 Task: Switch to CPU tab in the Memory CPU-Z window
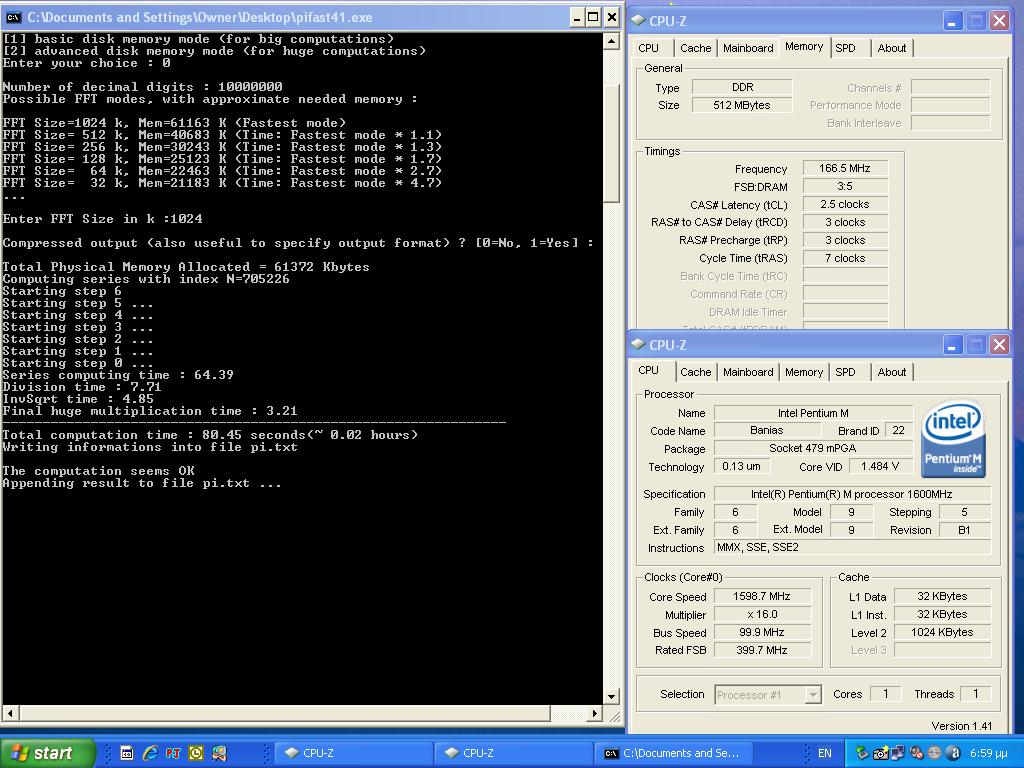click(648, 48)
